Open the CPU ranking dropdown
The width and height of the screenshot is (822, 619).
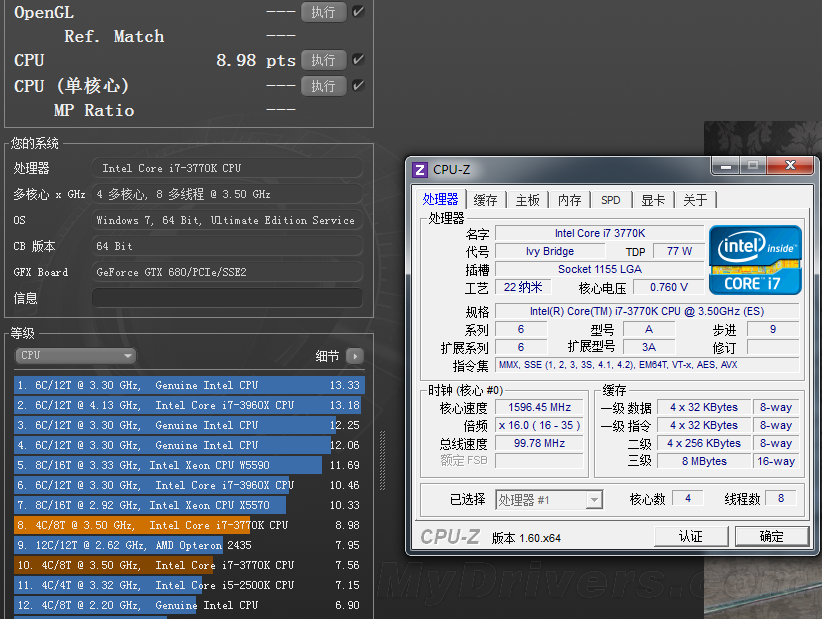pyautogui.click(x=76, y=356)
